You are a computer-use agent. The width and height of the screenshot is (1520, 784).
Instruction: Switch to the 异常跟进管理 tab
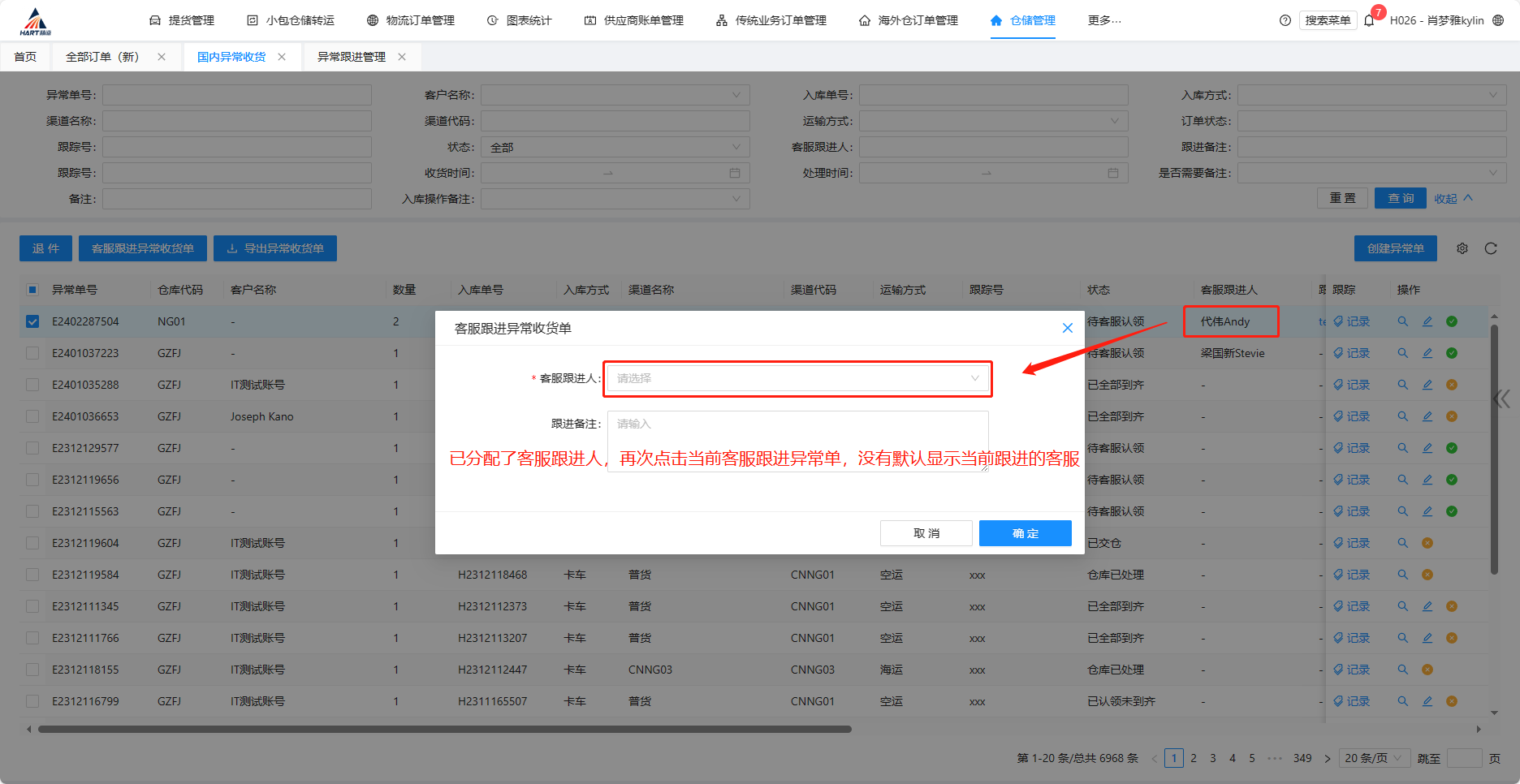(351, 57)
